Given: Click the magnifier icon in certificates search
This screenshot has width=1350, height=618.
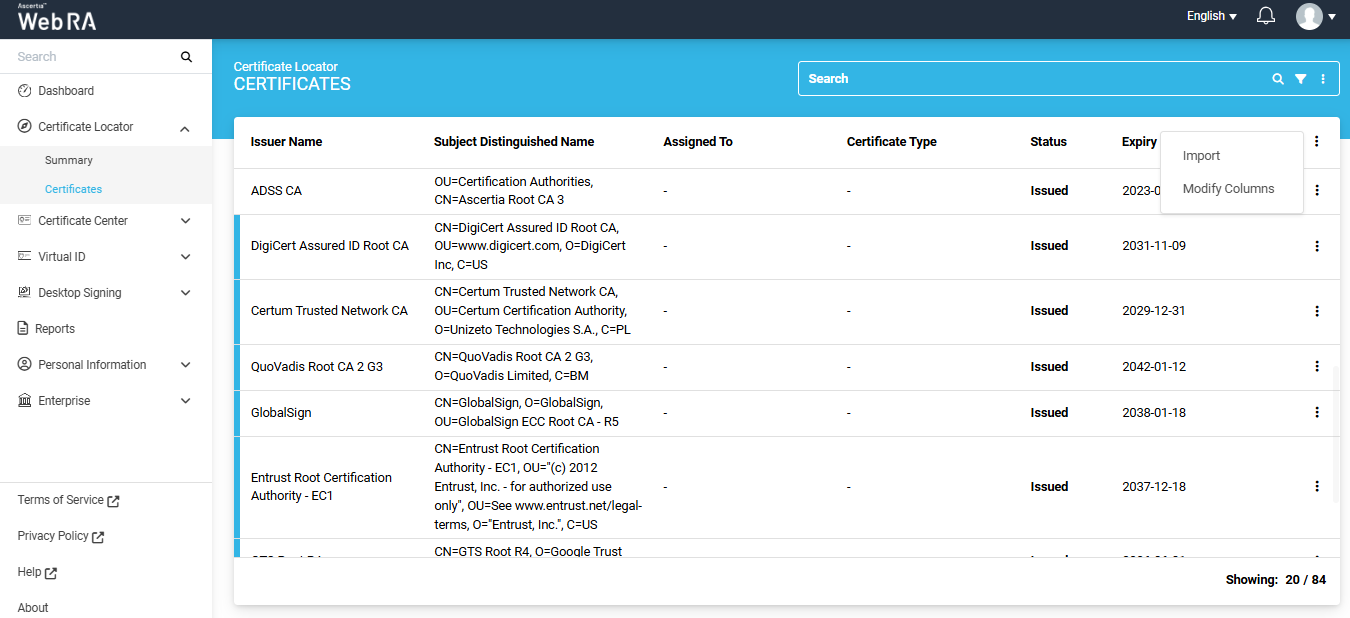Looking at the screenshot, I should tap(1277, 79).
